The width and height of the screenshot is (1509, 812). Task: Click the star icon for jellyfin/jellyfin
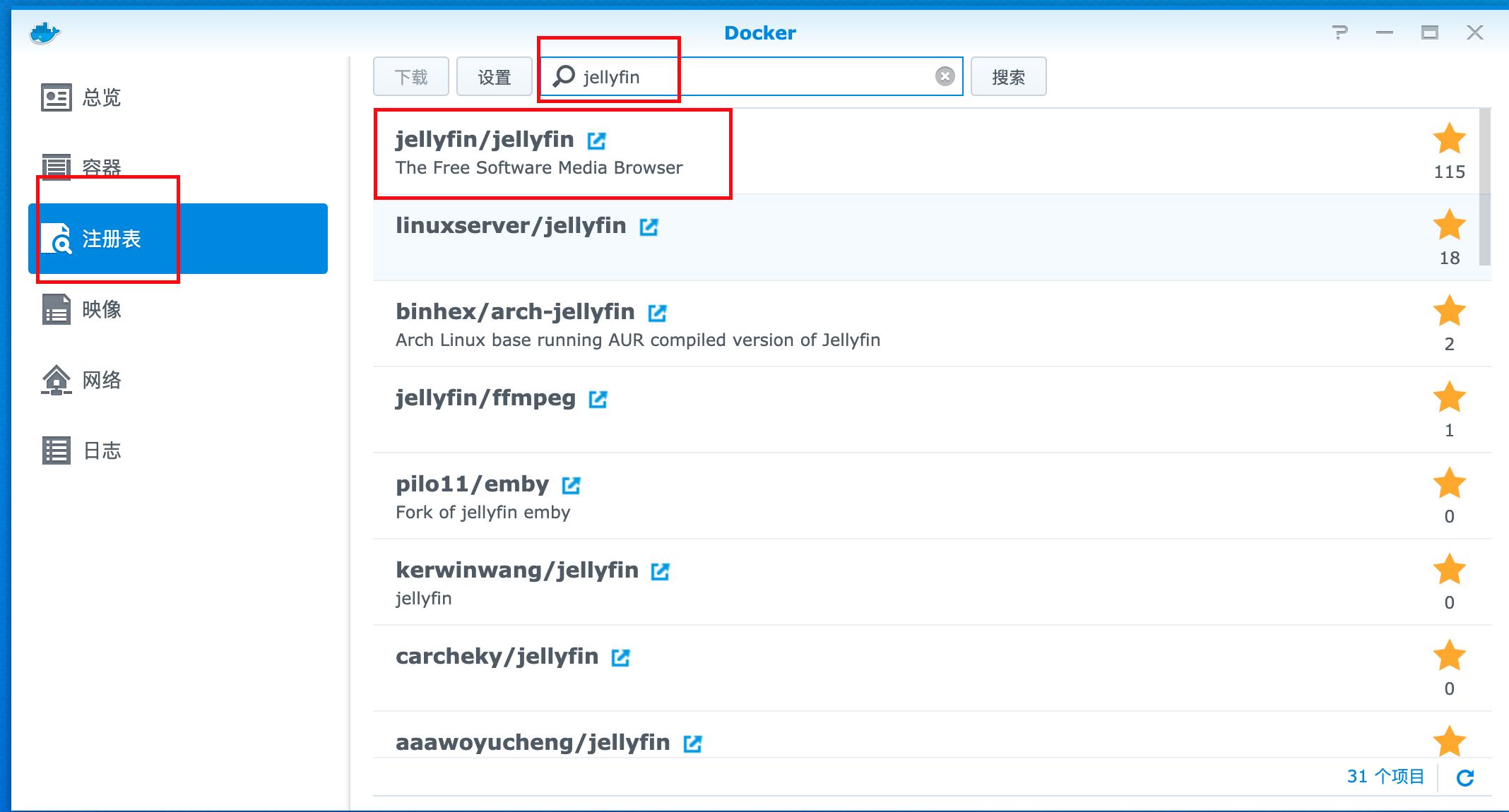pyautogui.click(x=1450, y=138)
